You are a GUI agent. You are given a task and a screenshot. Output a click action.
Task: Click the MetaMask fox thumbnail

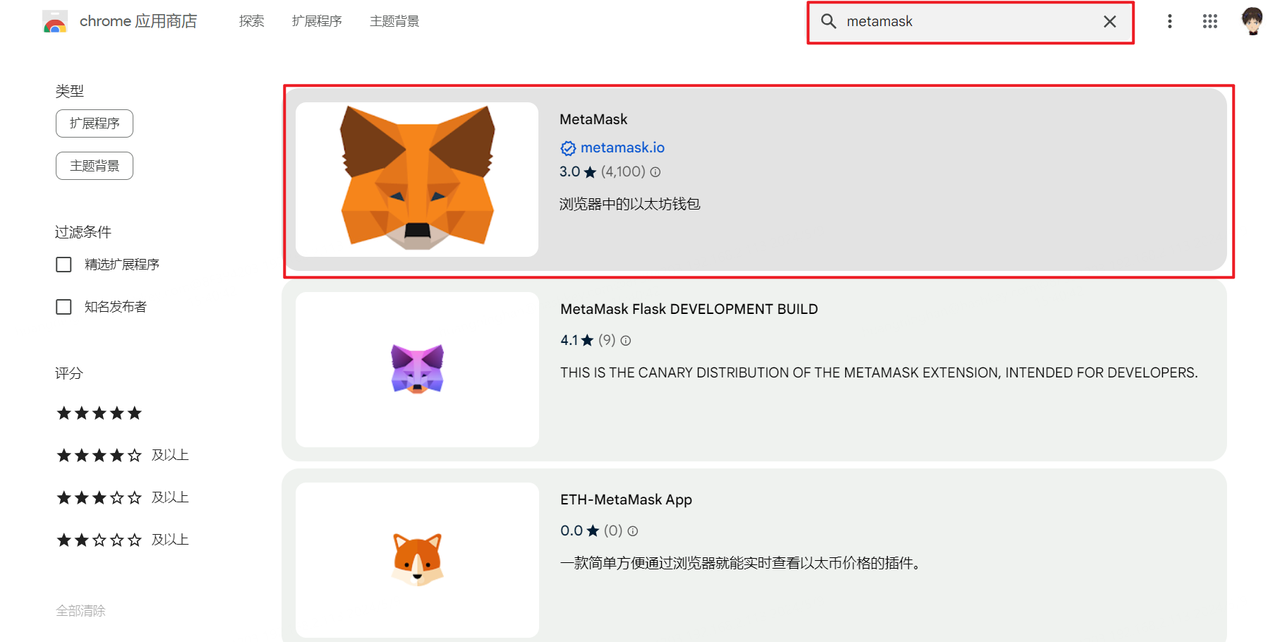tap(417, 180)
